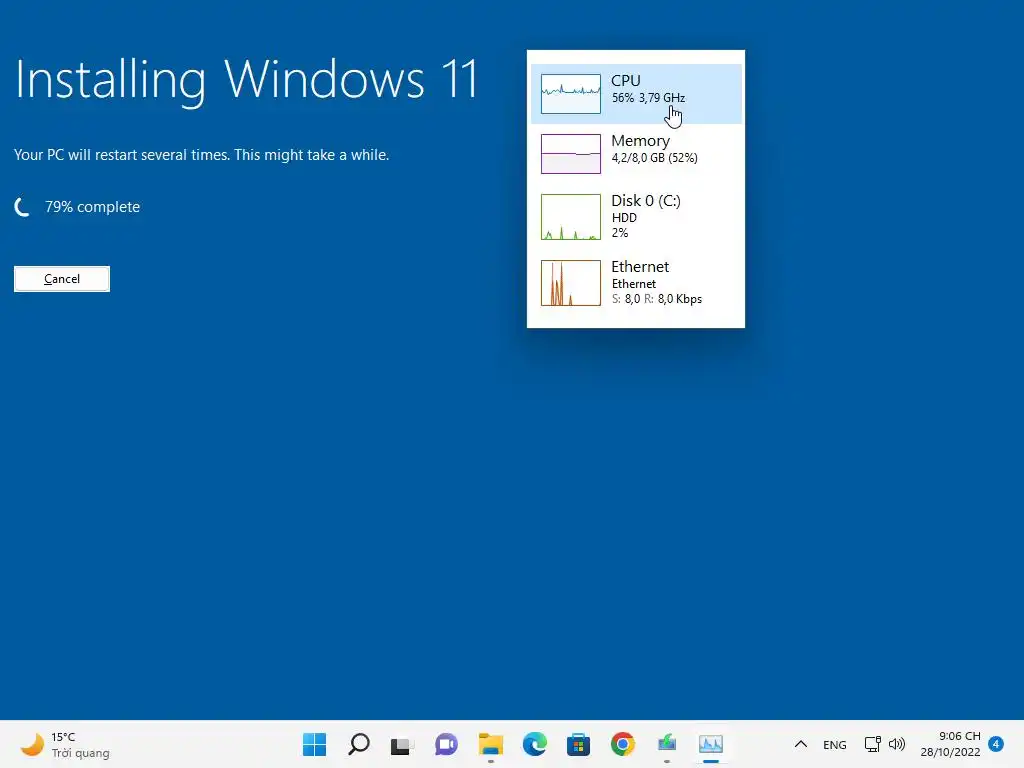The image size is (1024, 768).
Task: Open network status tray icon
Action: (872, 744)
